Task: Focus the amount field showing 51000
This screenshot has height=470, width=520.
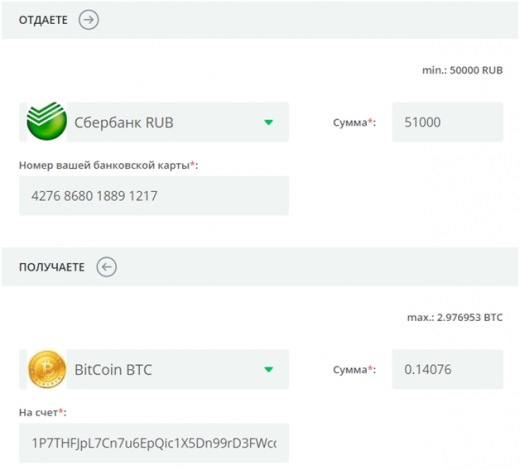Action: click(x=448, y=122)
